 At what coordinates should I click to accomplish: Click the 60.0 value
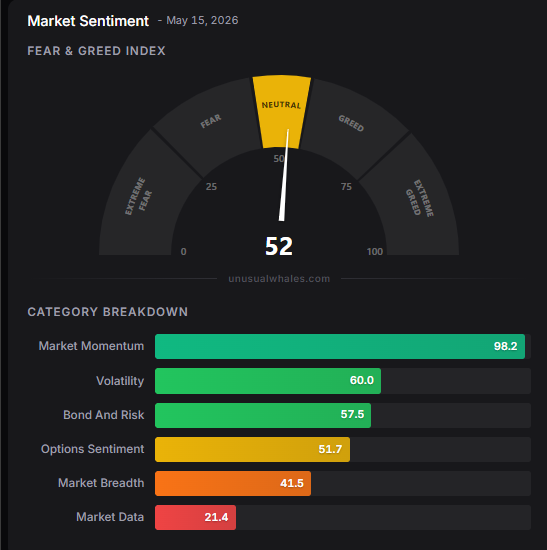point(362,380)
